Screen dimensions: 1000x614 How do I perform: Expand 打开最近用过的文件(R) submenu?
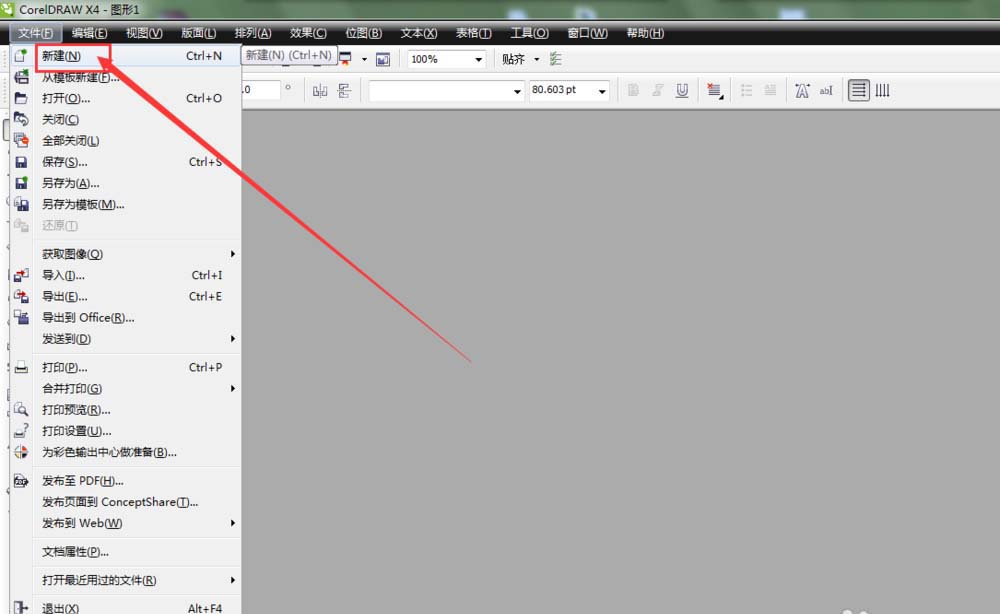(128, 580)
